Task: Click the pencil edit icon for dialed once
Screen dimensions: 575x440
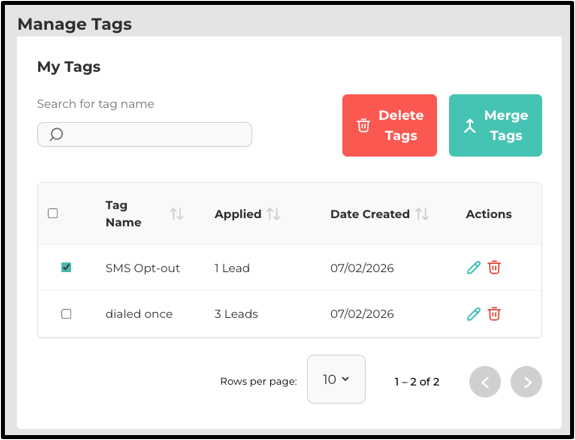Action: point(473,314)
